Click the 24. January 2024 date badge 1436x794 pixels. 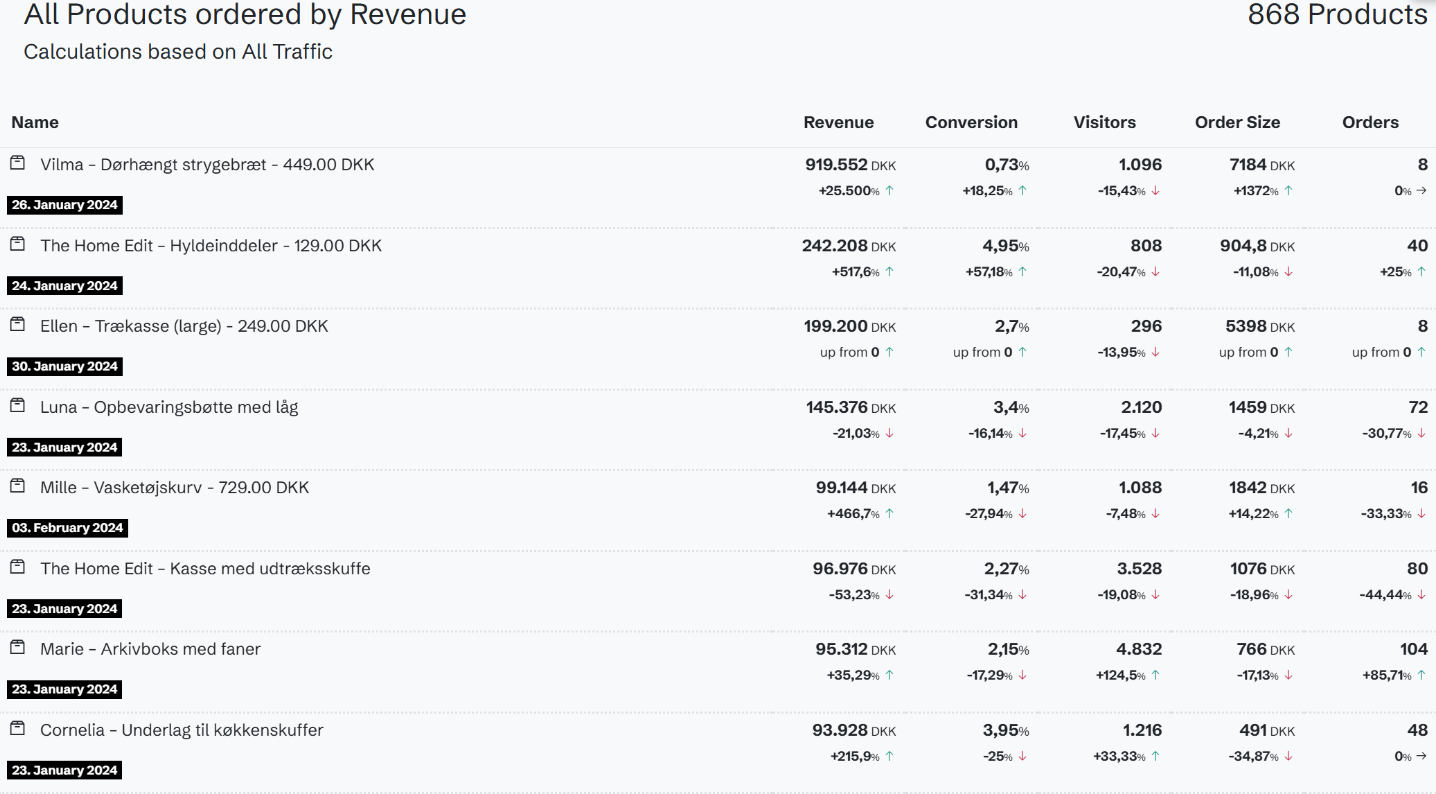[65, 286]
